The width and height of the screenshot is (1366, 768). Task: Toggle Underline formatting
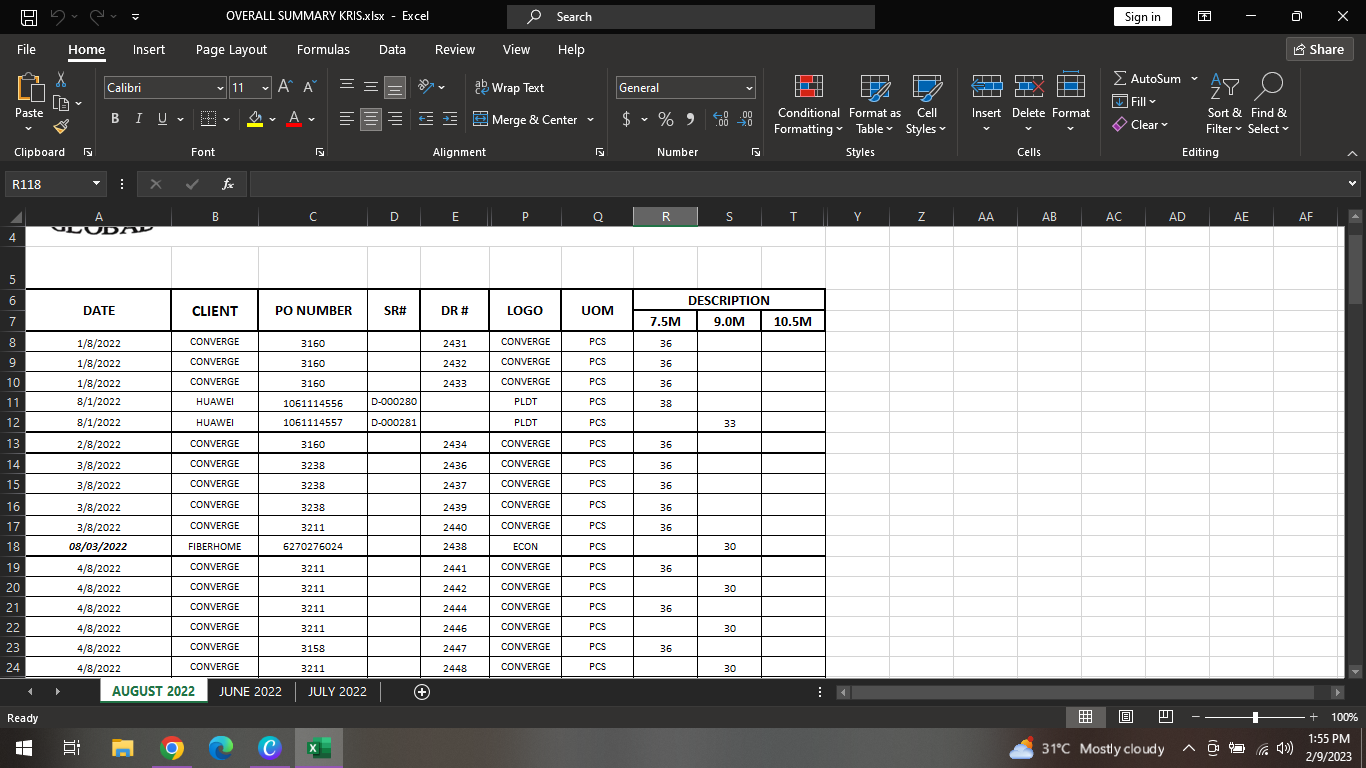pos(162,120)
